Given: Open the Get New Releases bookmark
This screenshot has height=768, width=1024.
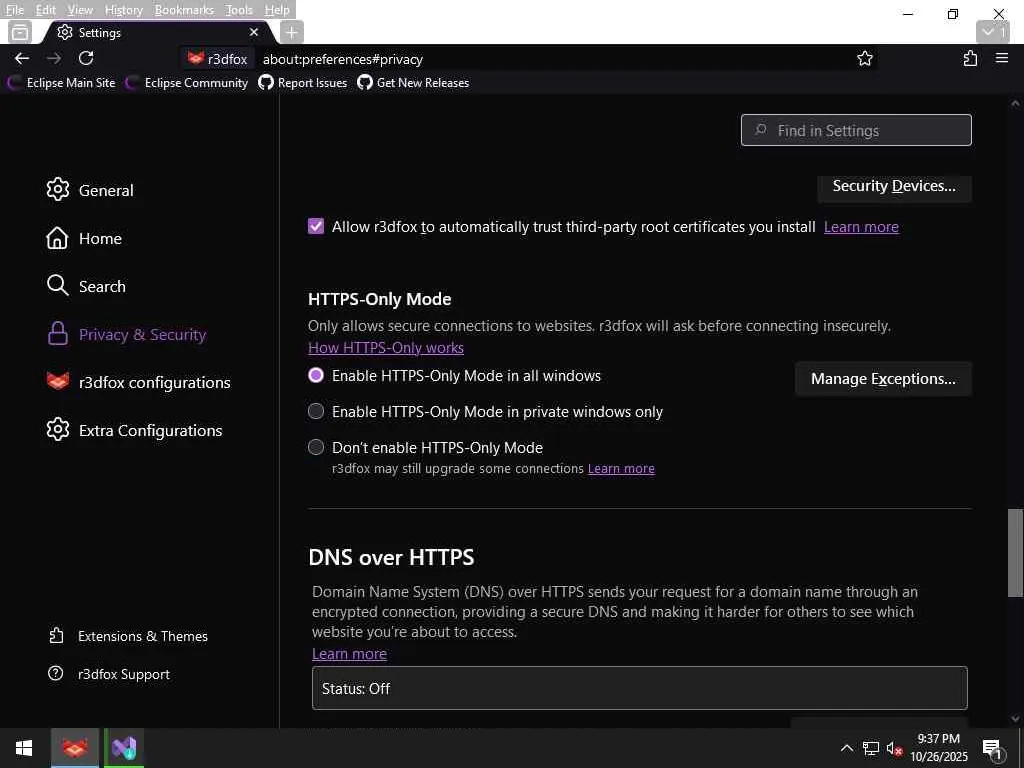Looking at the screenshot, I should 413,83.
